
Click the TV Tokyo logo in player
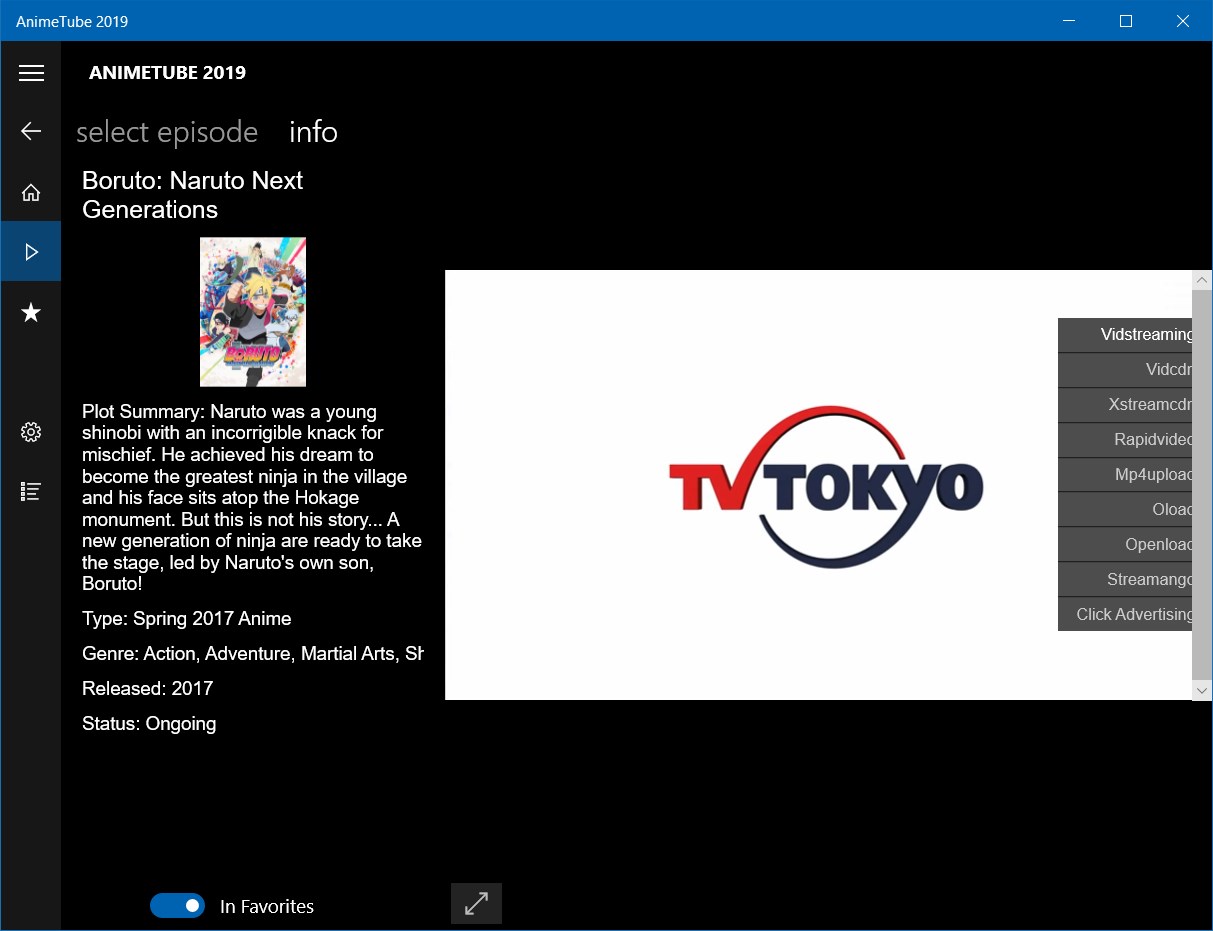826,487
